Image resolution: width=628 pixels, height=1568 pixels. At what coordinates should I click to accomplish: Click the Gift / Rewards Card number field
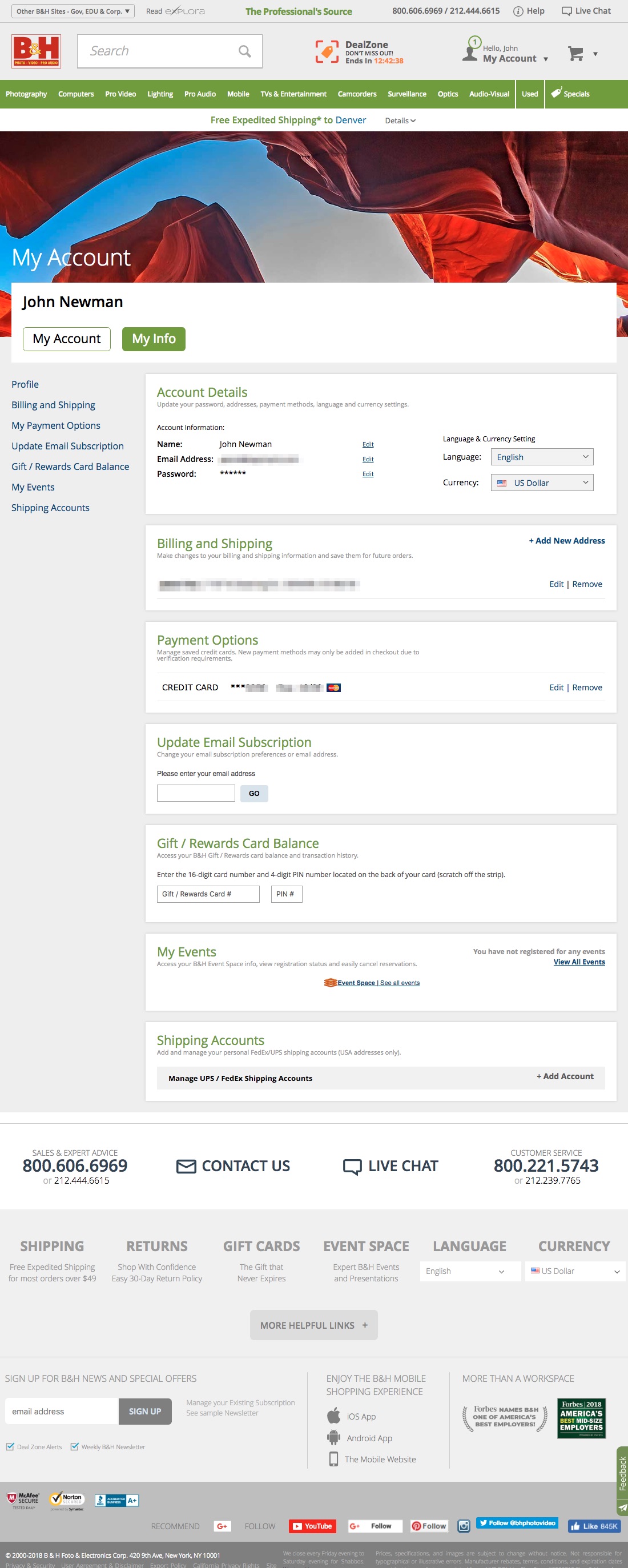[x=208, y=894]
